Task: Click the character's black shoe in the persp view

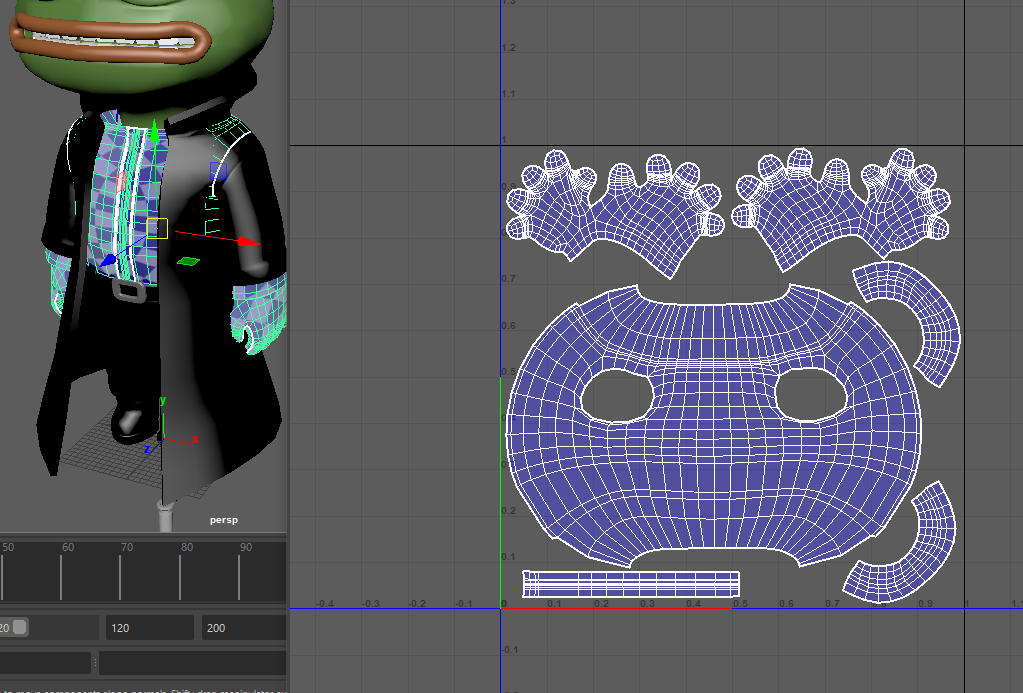Action: [134, 424]
